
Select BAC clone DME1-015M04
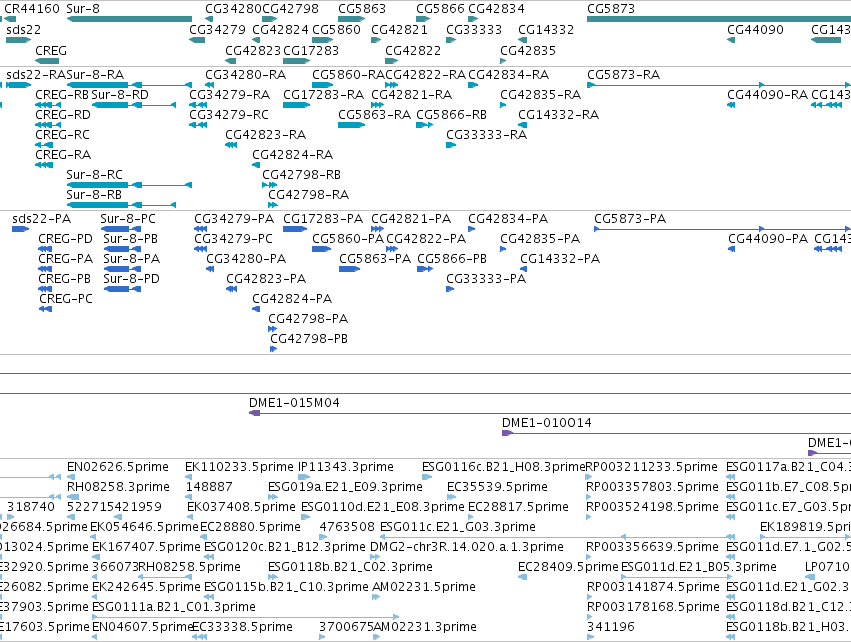click(x=294, y=403)
